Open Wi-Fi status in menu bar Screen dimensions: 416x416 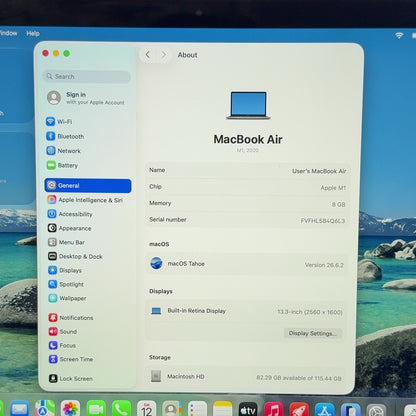click(x=399, y=35)
